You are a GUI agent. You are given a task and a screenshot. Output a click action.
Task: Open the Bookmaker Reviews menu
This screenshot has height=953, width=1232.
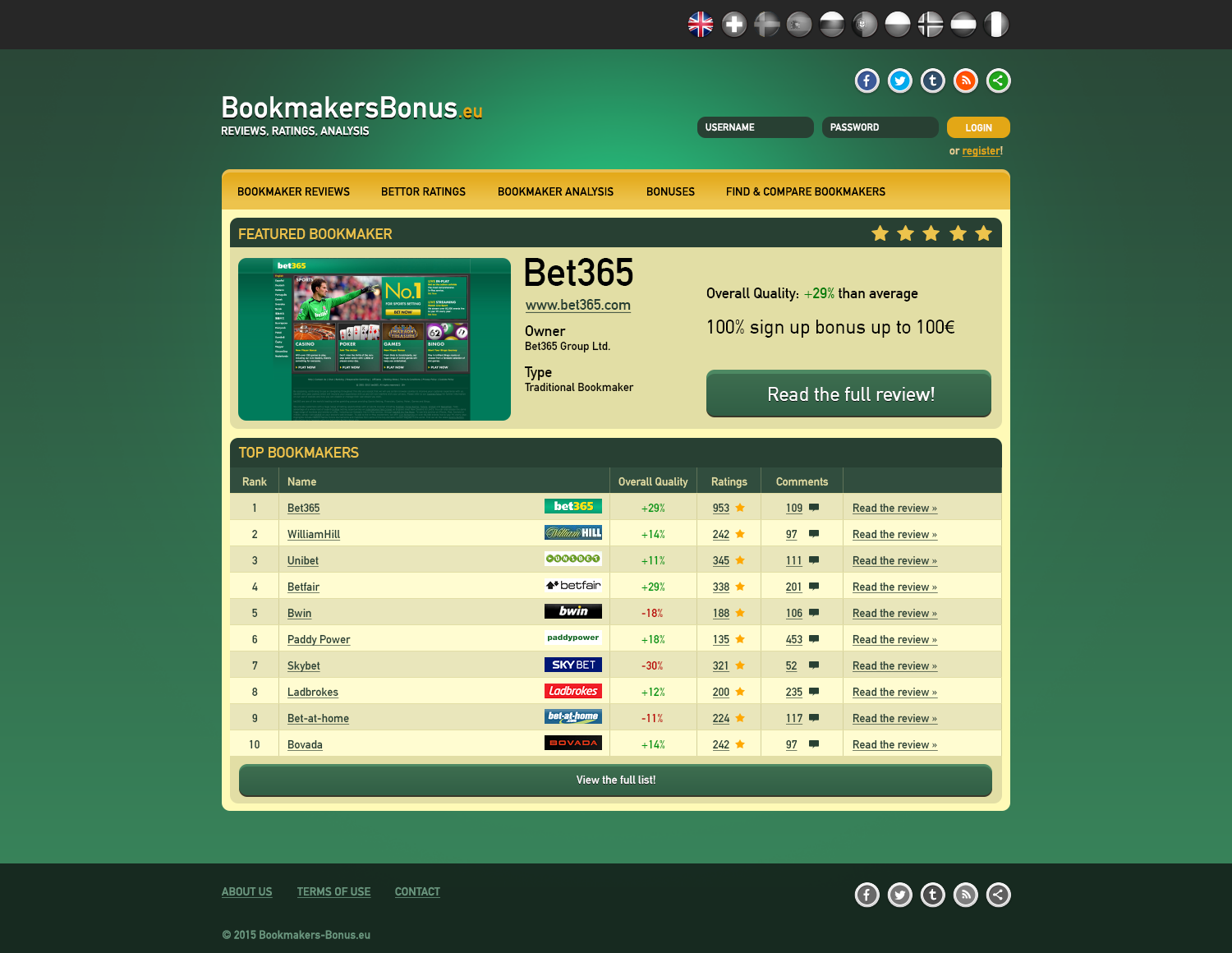[293, 191]
